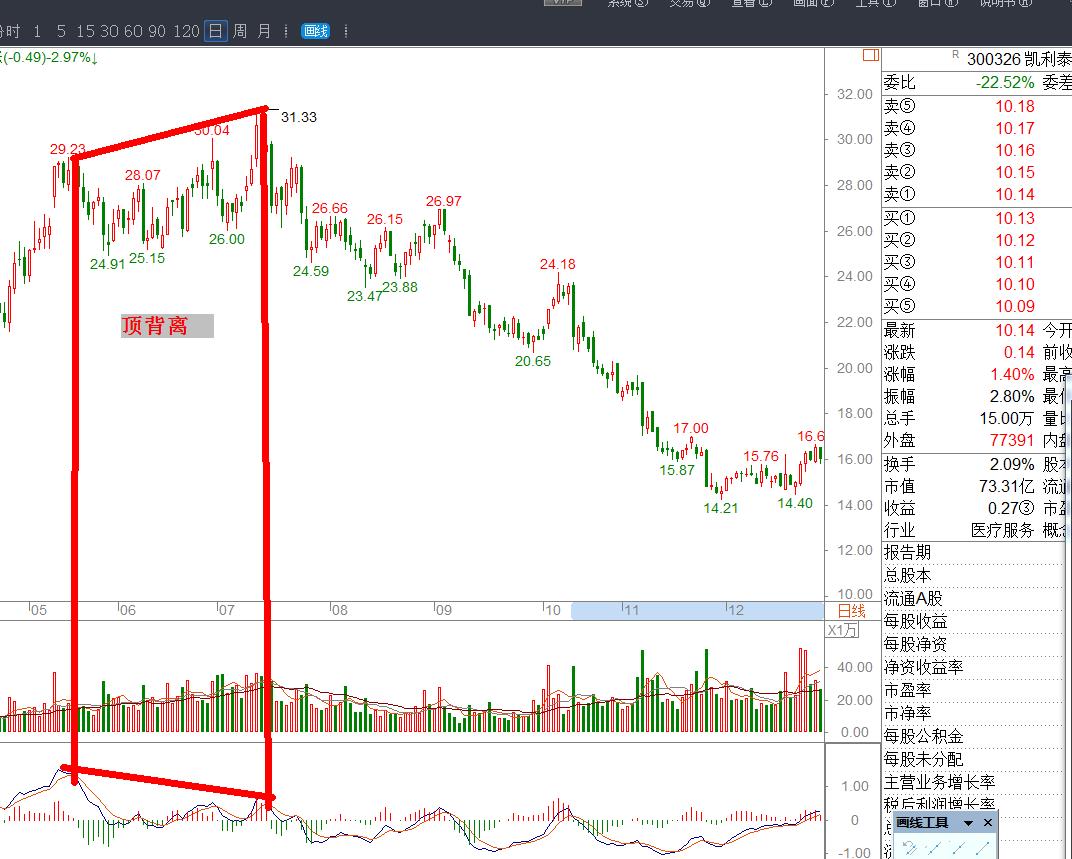Screen dimensions: 1072x859
Task: Click the 卖② price 10.15
Action: (1015, 172)
